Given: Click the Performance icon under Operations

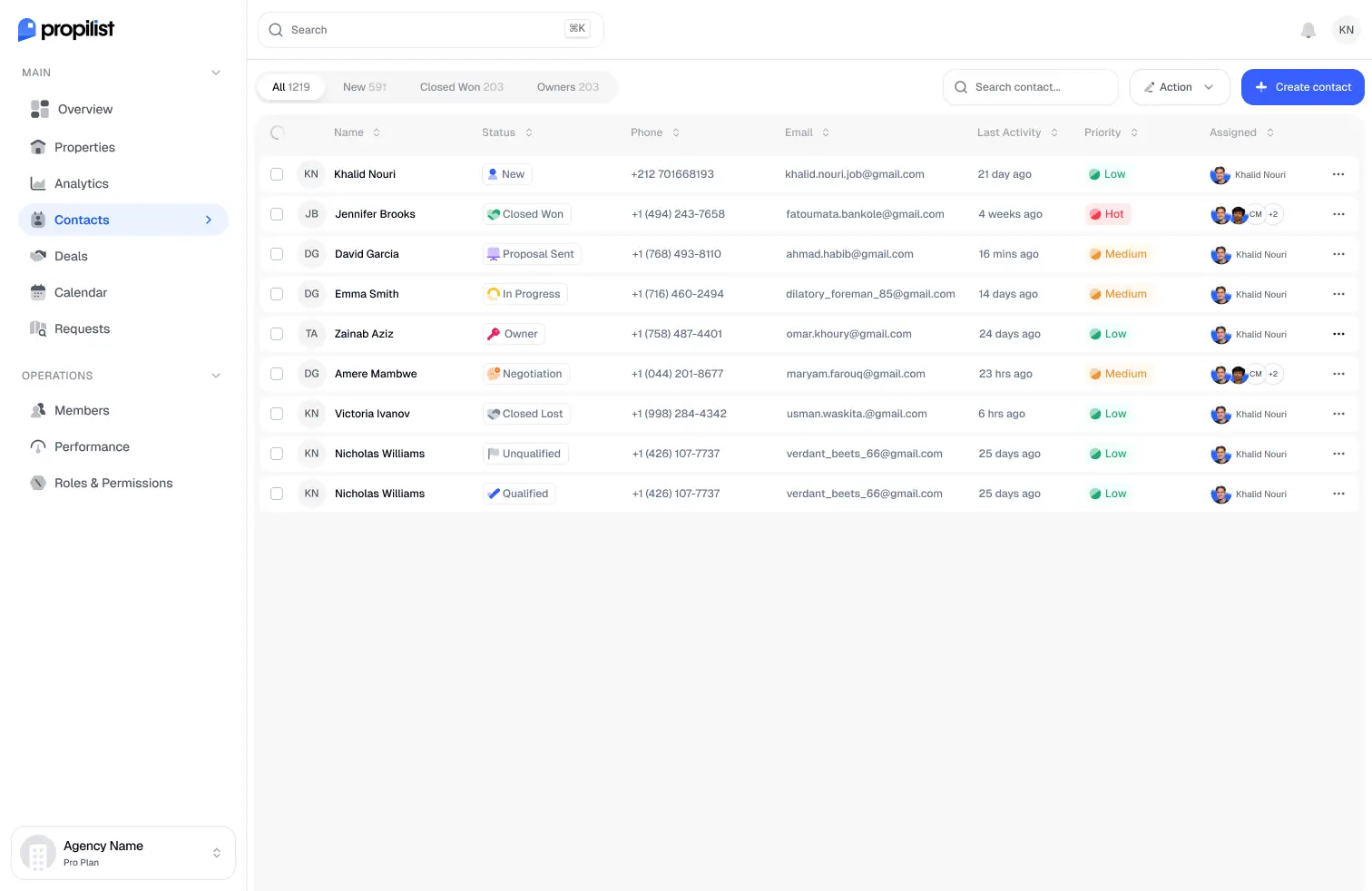Looking at the screenshot, I should point(38,446).
